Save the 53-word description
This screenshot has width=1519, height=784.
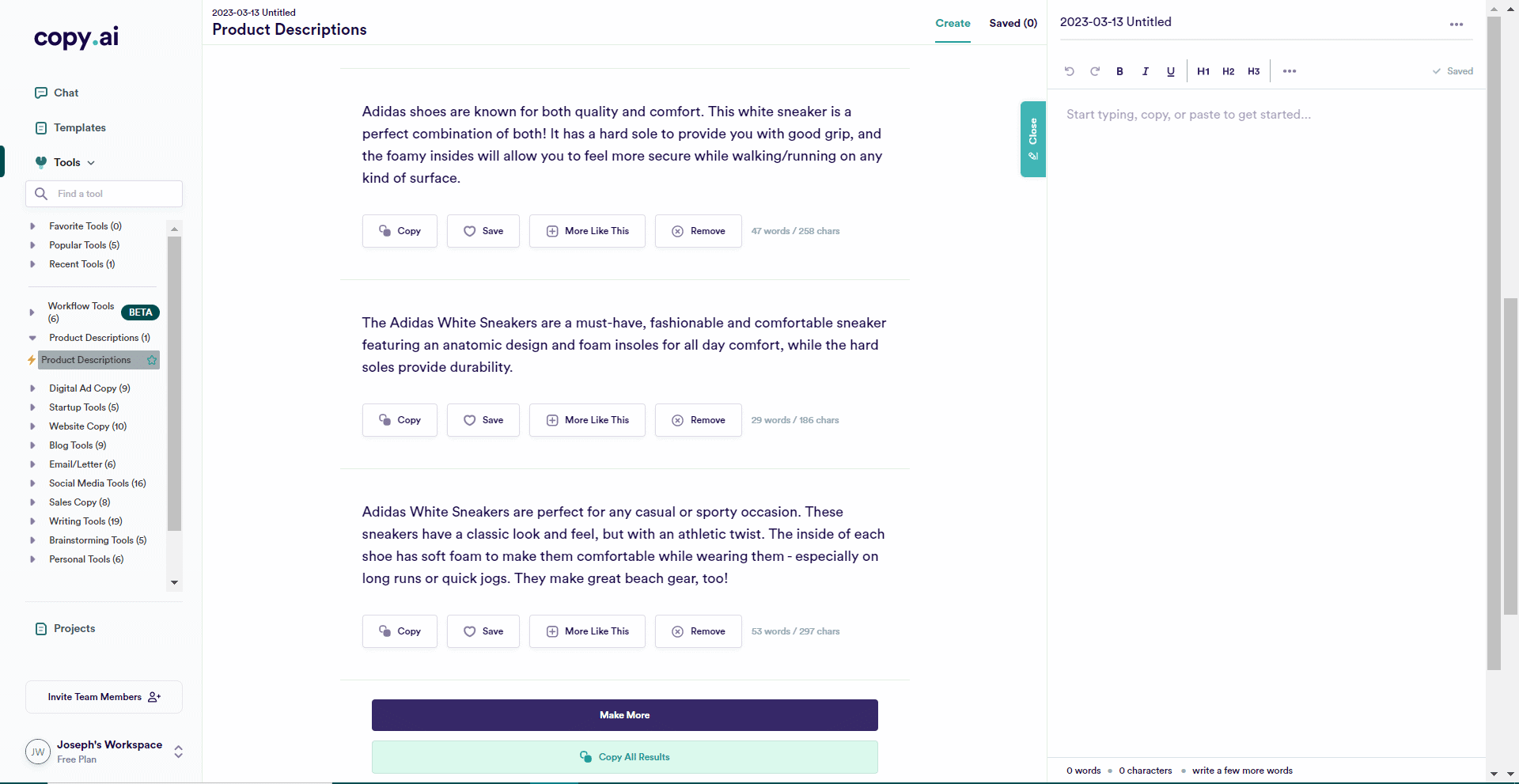click(483, 631)
